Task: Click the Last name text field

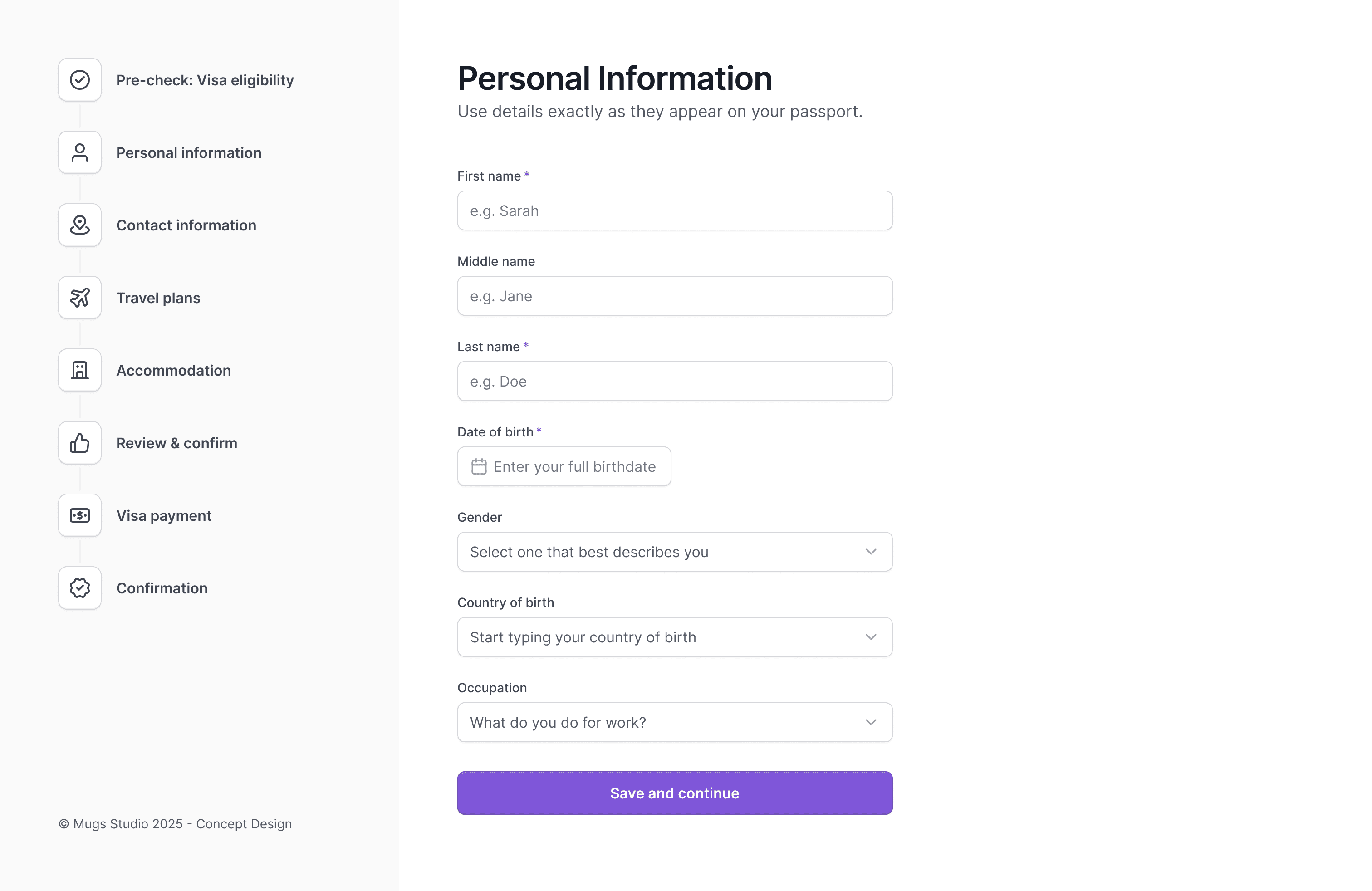Action: click(675, 381)
